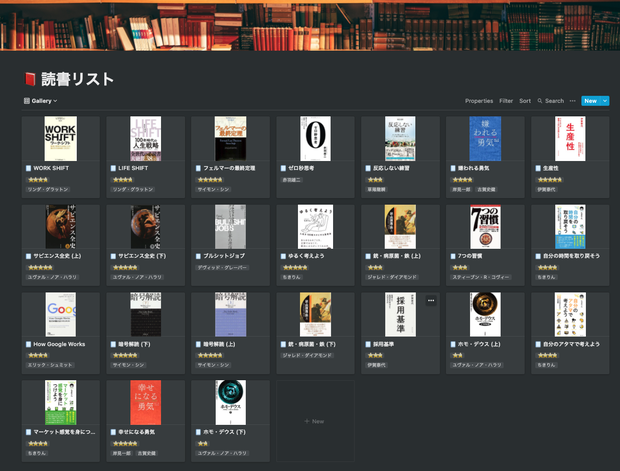Screen dimensions: 620x471
Task: Click the page icon beside ホモ・デウス (上)
Action: pyautogui.click(x=453, y=344)
